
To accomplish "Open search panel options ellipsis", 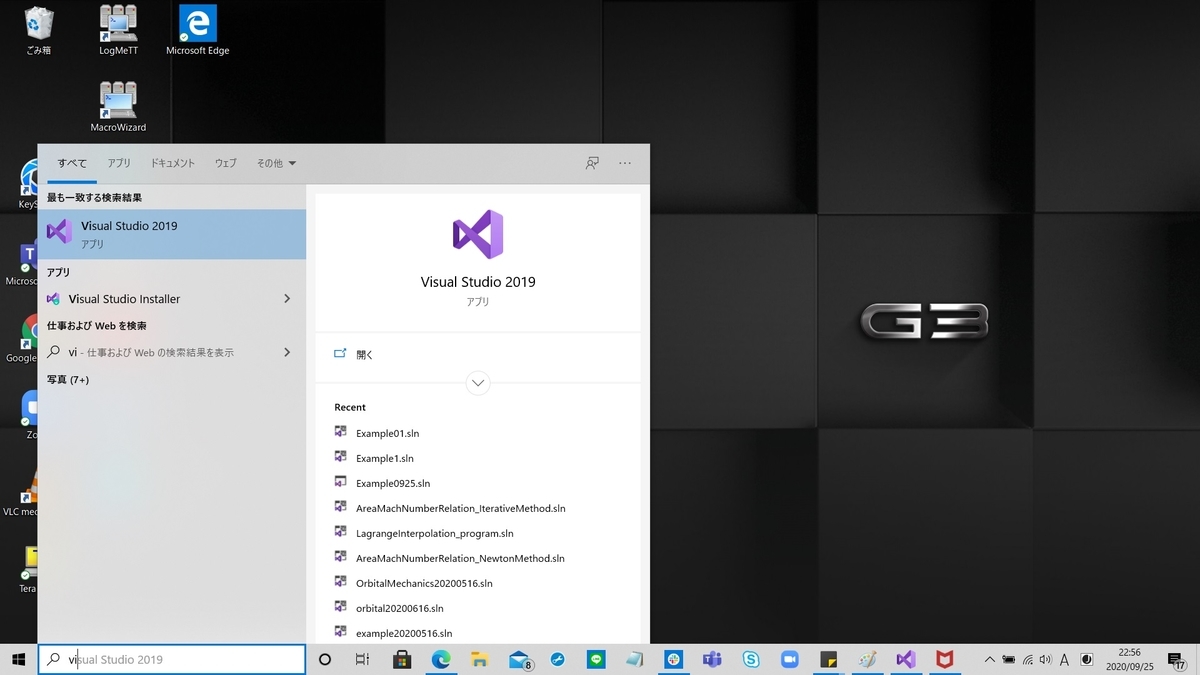I will 625,163.
